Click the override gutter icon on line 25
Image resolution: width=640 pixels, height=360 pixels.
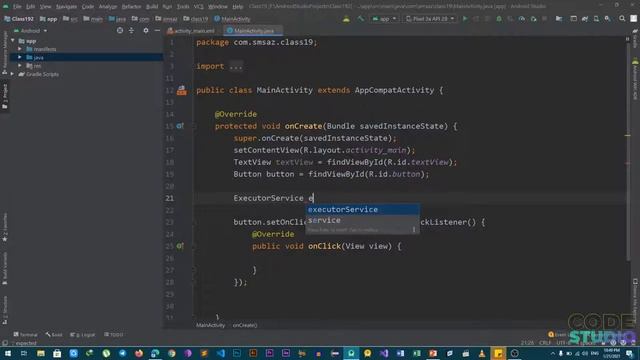coord(180,246)
